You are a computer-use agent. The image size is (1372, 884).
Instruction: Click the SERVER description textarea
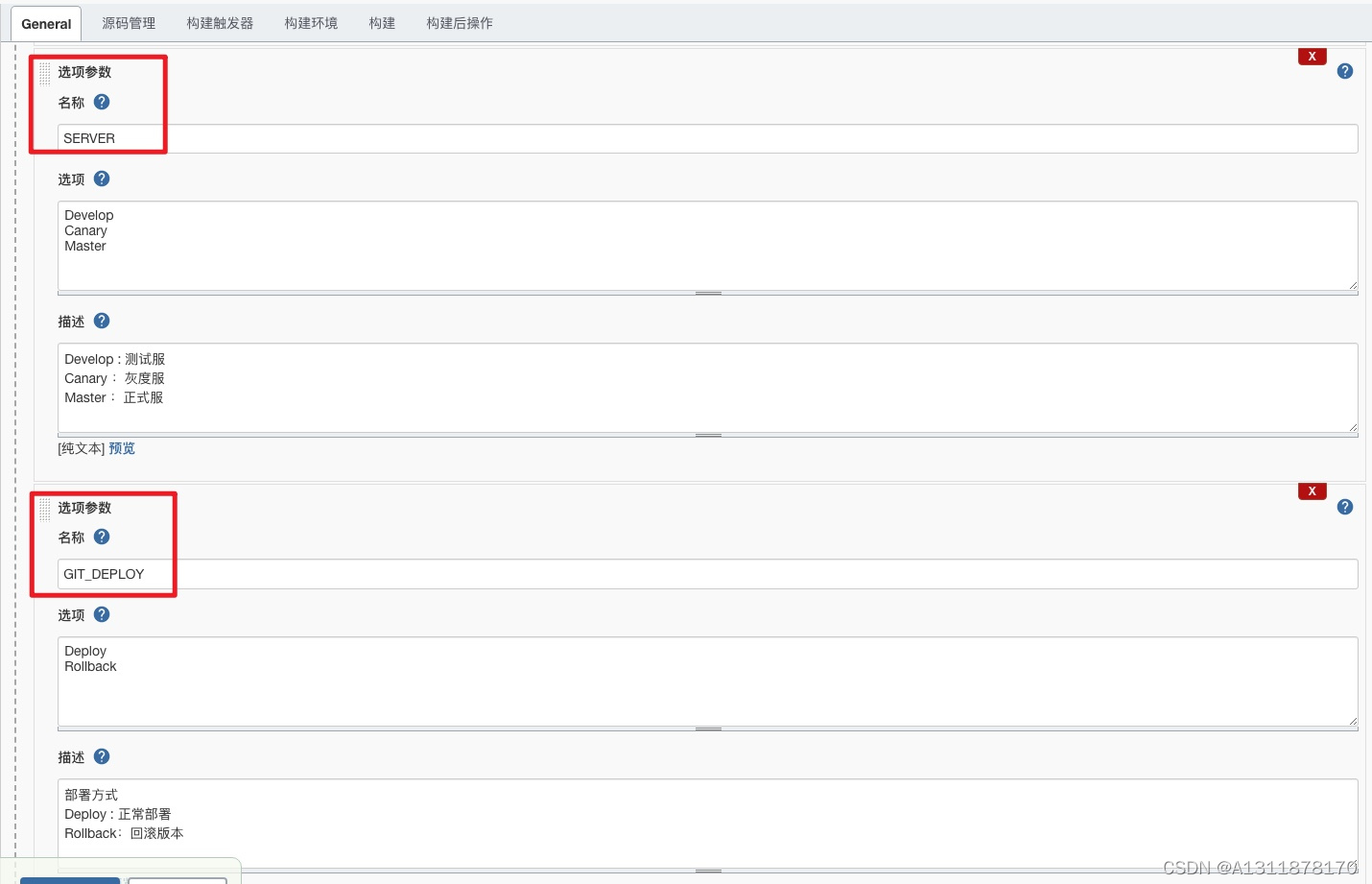[x=708, y=388]
